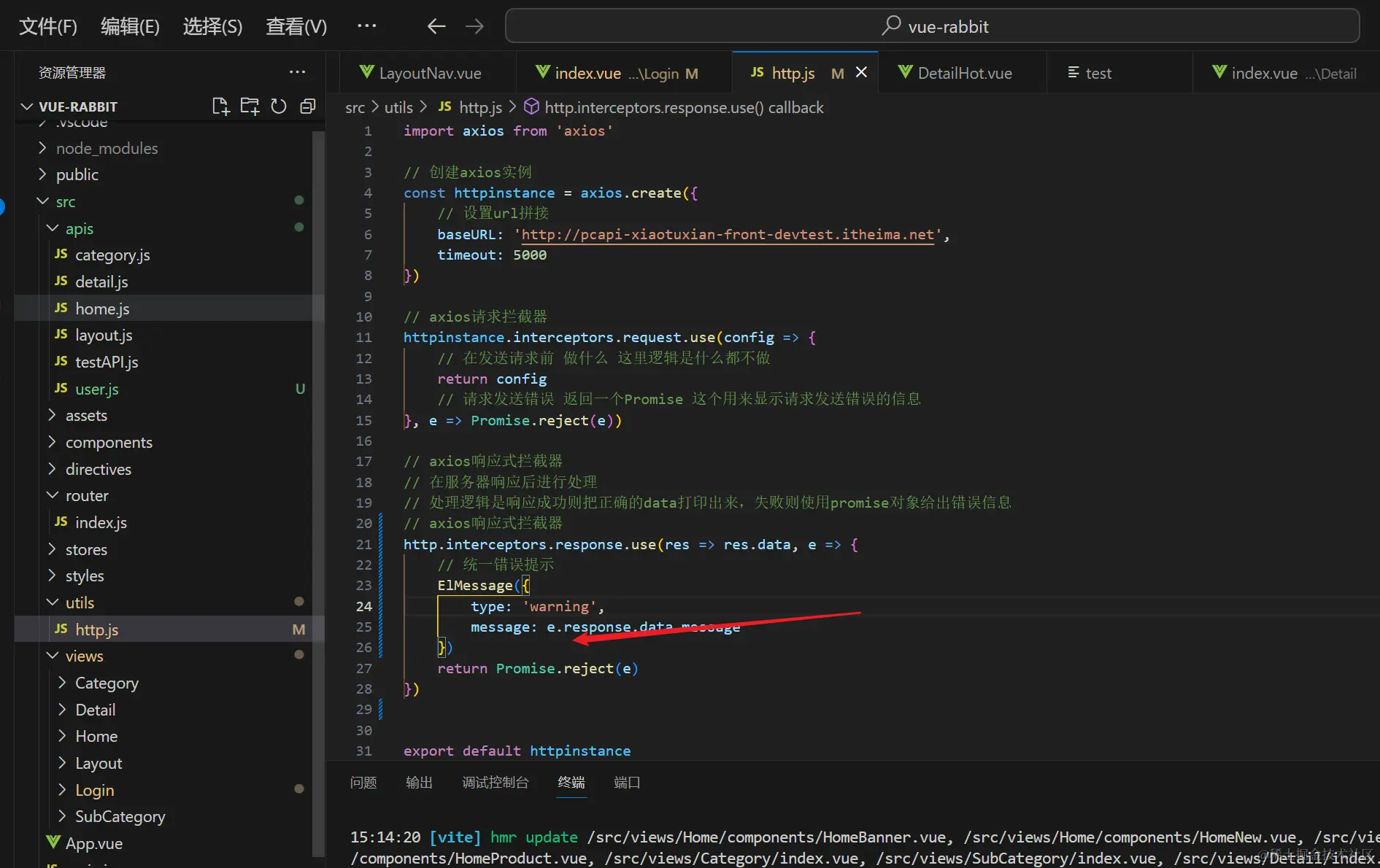Expand the Layout views folder

(x=99, y=763)
